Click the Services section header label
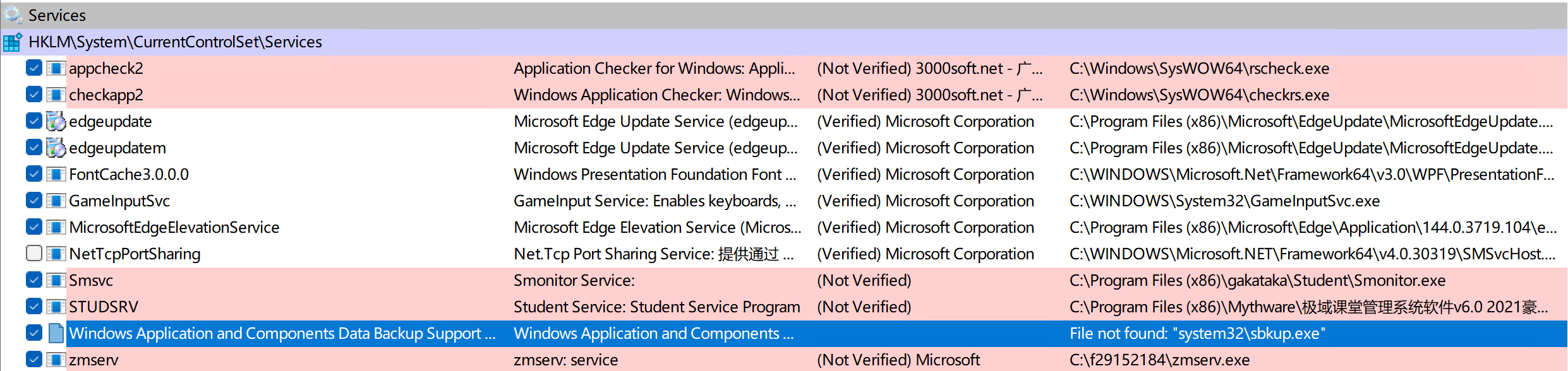Viewport: 1568px width, 371px height. tap(57, 15)
